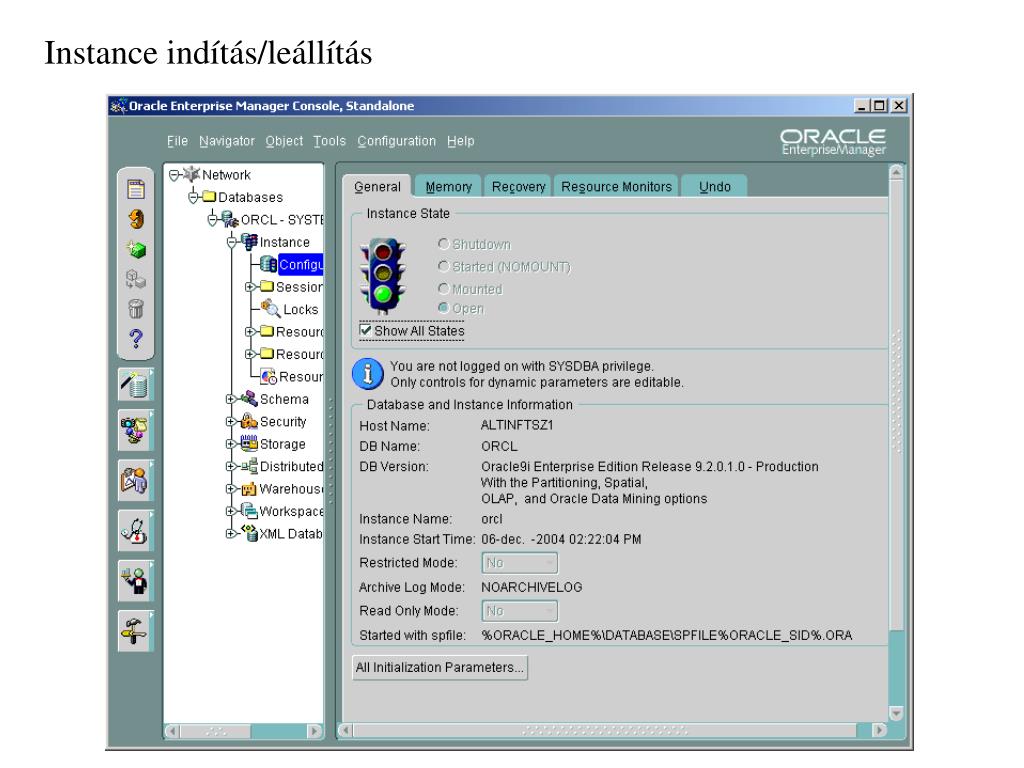
Task: Collapse the Instance tree node
Action: 231,242
